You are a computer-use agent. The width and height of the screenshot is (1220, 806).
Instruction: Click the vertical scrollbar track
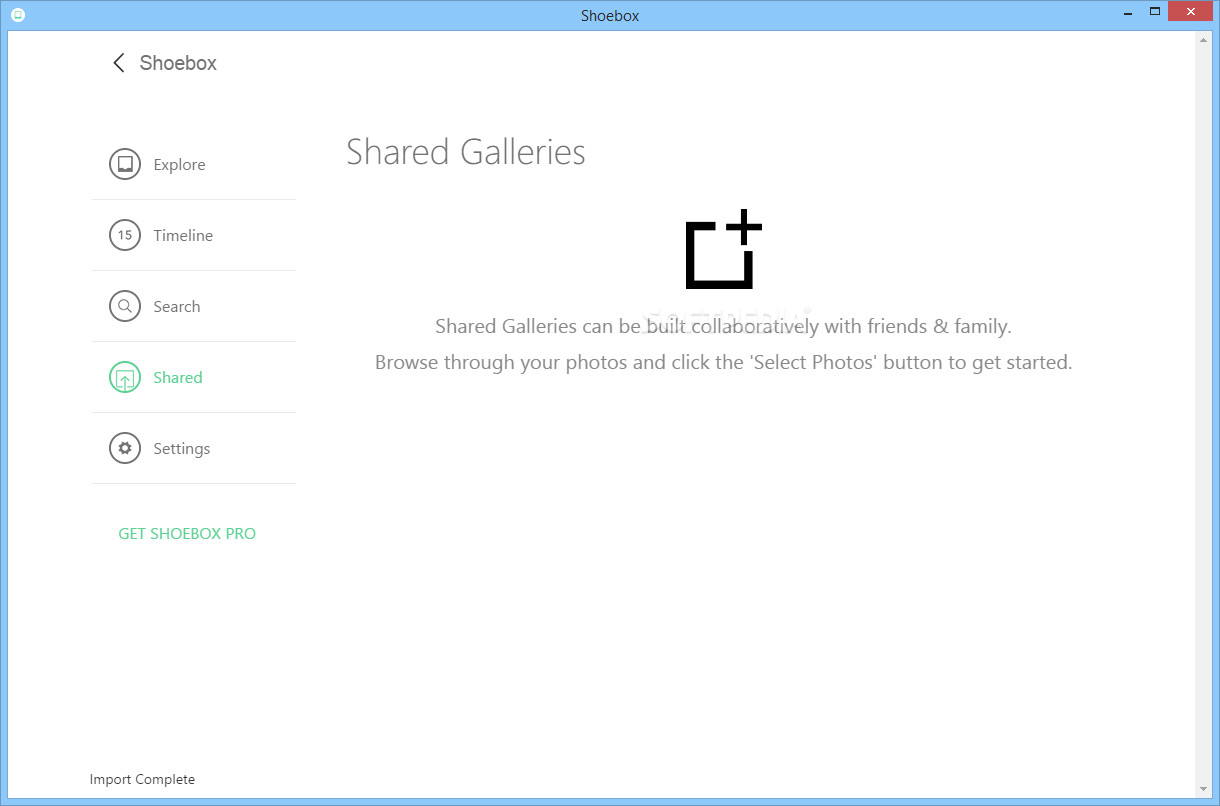click(1203, 414)
